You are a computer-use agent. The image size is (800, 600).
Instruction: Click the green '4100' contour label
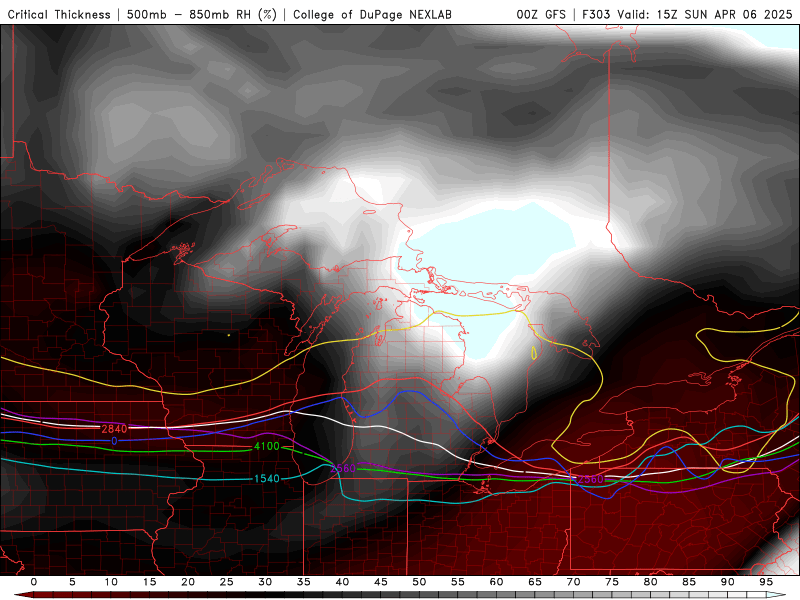(267, 446)
